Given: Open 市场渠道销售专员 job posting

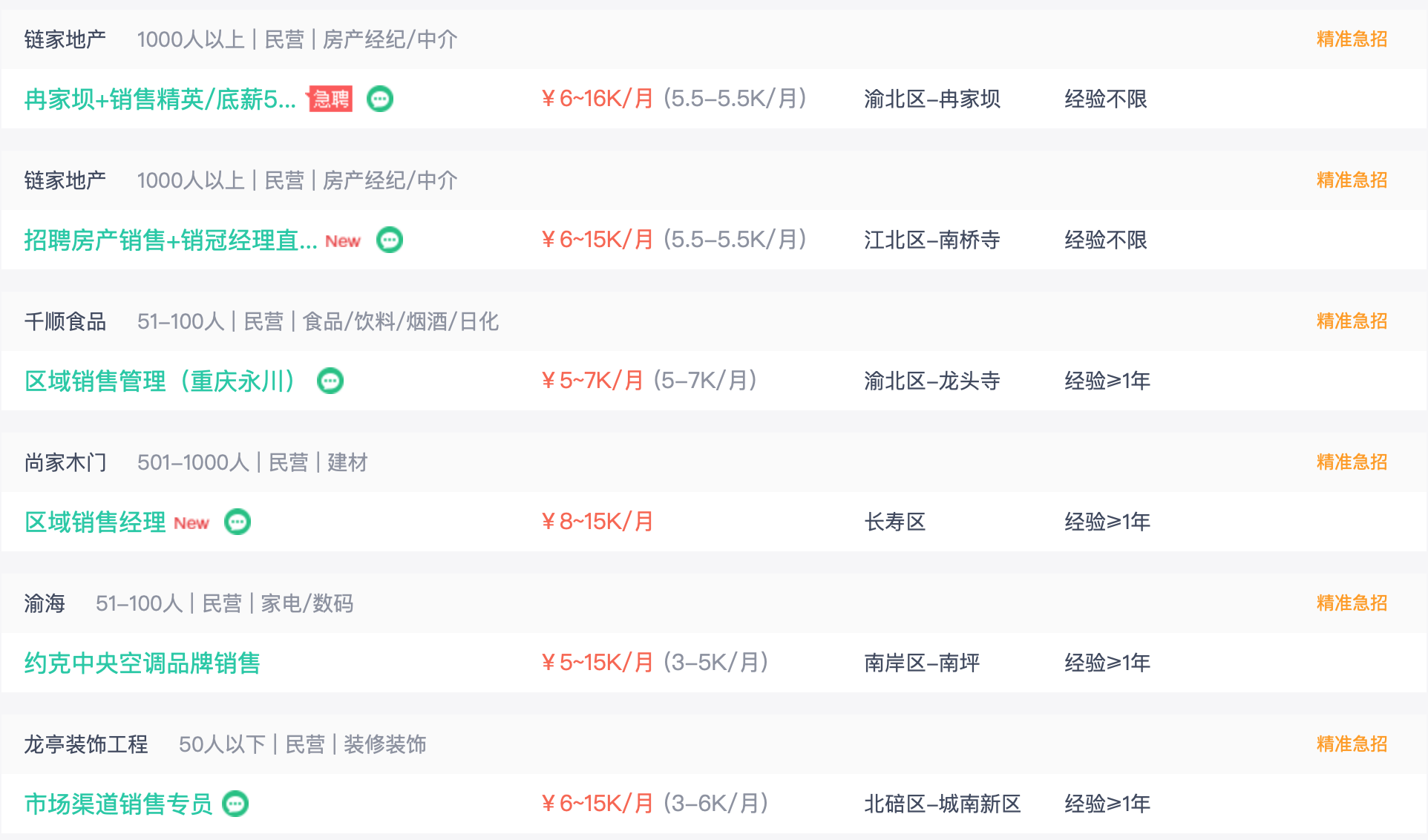Looking at the screenshot, I should click(x=119, y=804).
